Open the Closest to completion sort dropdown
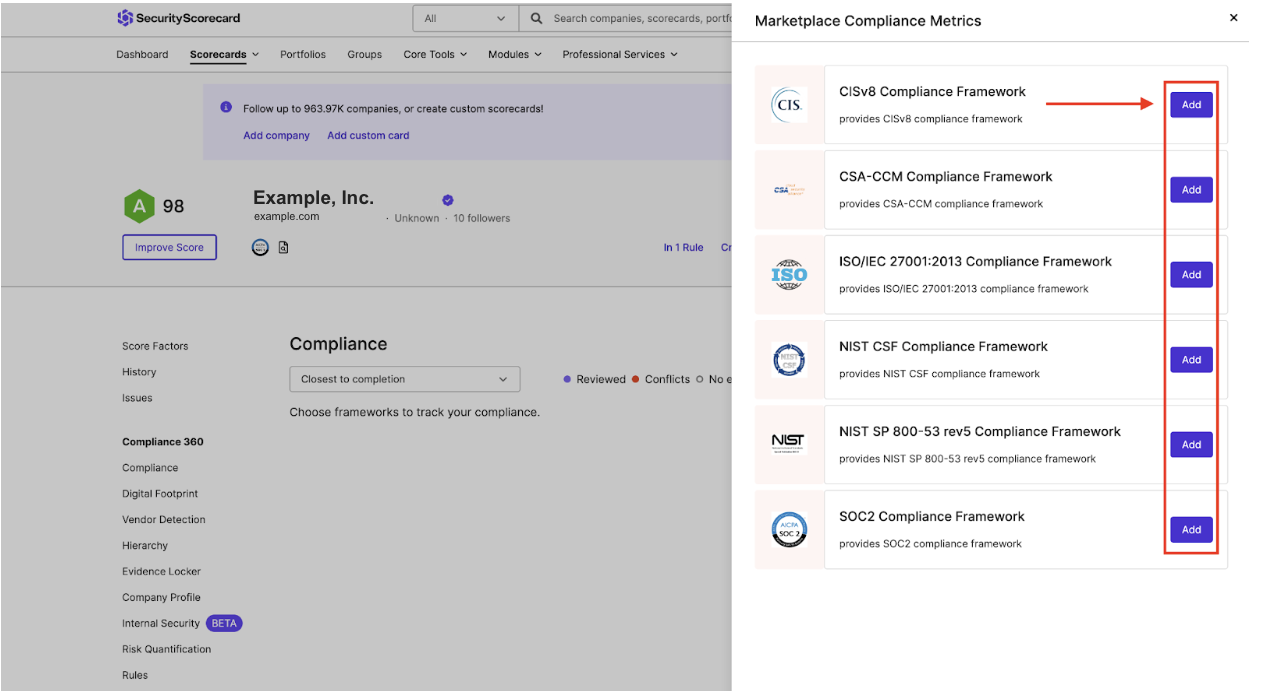The height and width of the screenshot is (696, 1264). 405,379
